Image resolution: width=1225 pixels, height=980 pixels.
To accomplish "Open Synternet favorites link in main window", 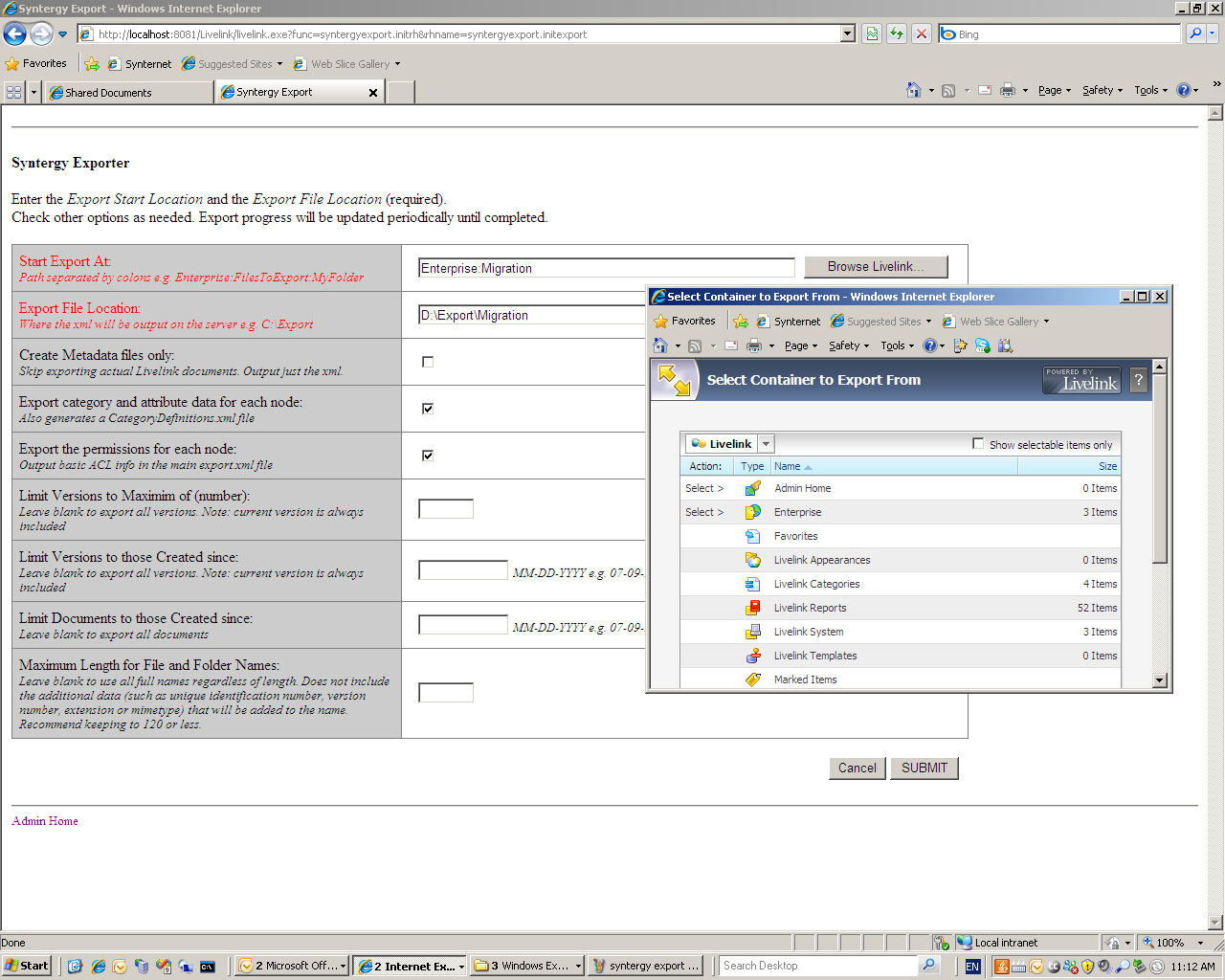I will coord(140,64).
